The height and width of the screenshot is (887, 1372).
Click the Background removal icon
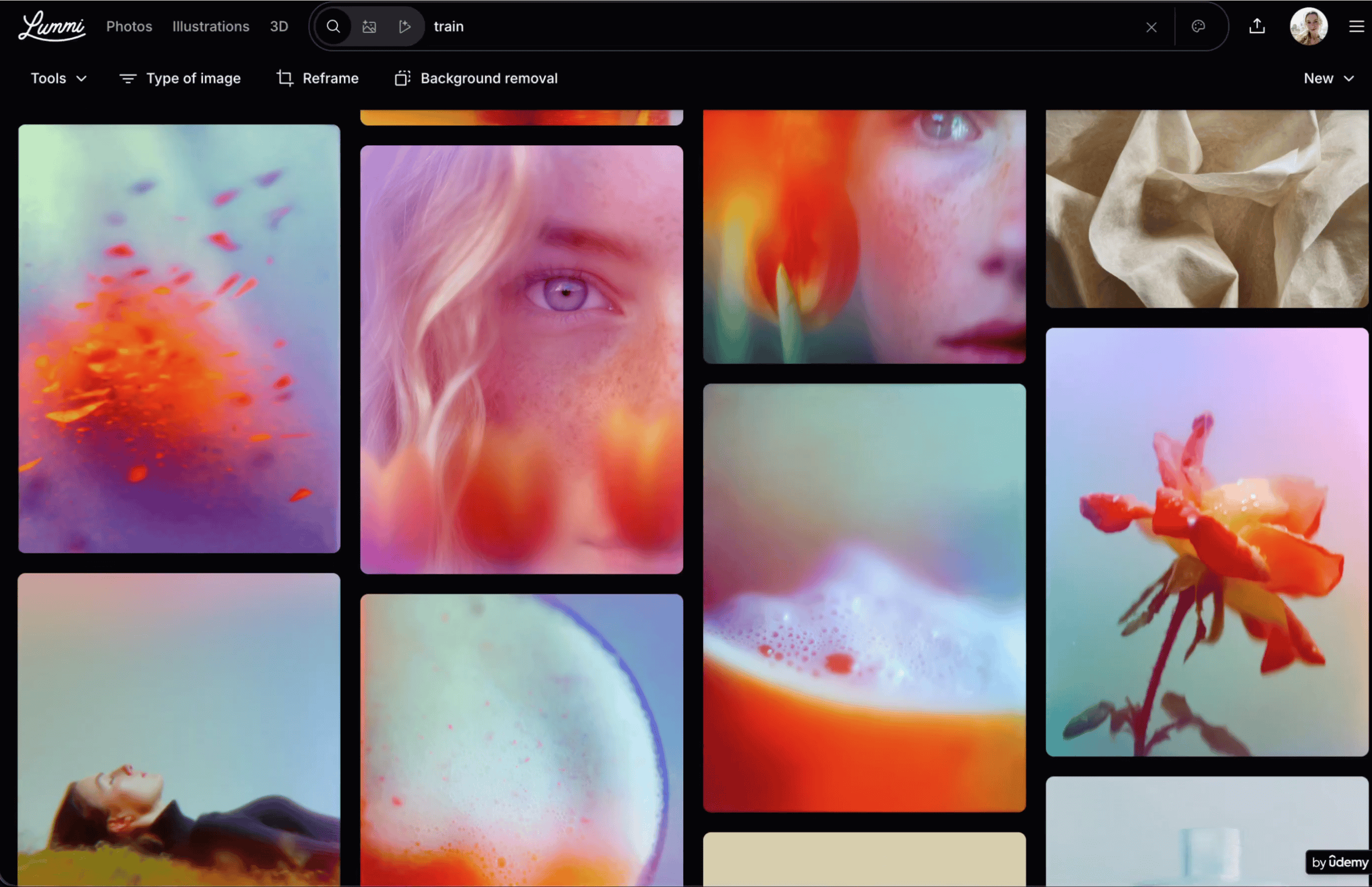point(402,78)
